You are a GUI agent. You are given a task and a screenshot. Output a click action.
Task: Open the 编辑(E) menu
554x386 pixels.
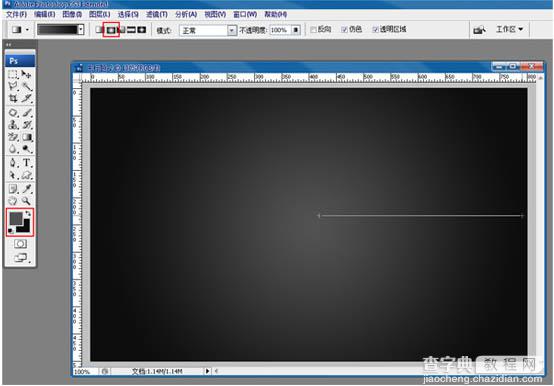click(x=45, y=14)
